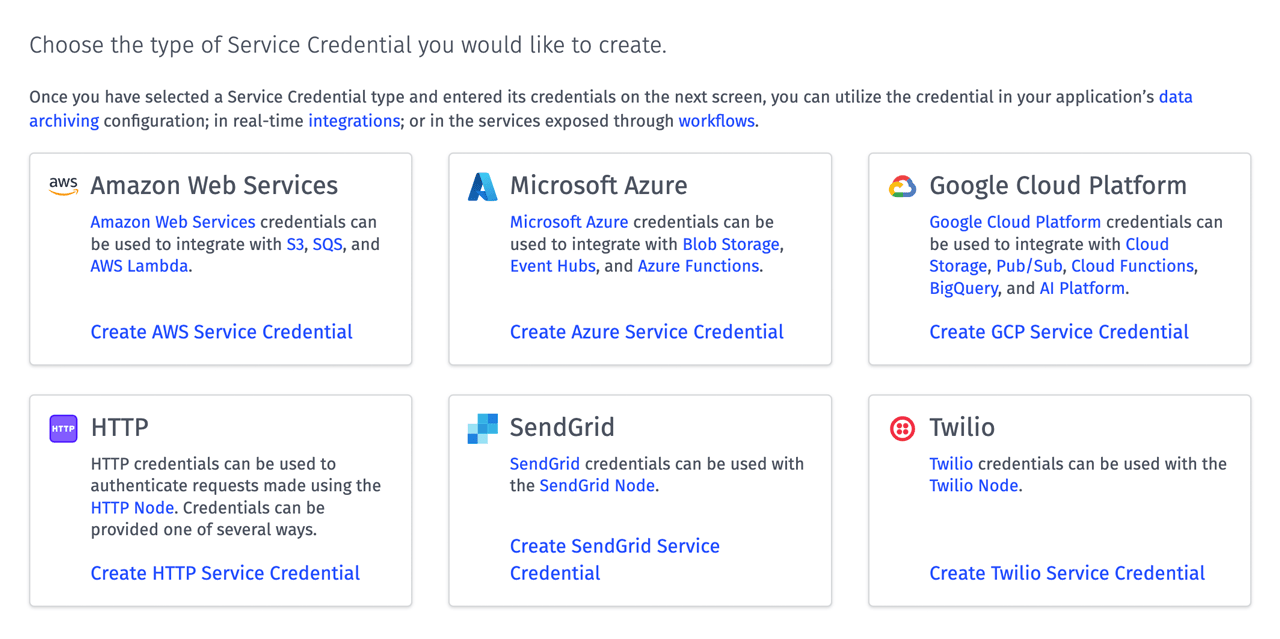The width and height of the screenshot is (1280, 639).
Task: Open the BigQuery link
Action: (963, 287)
